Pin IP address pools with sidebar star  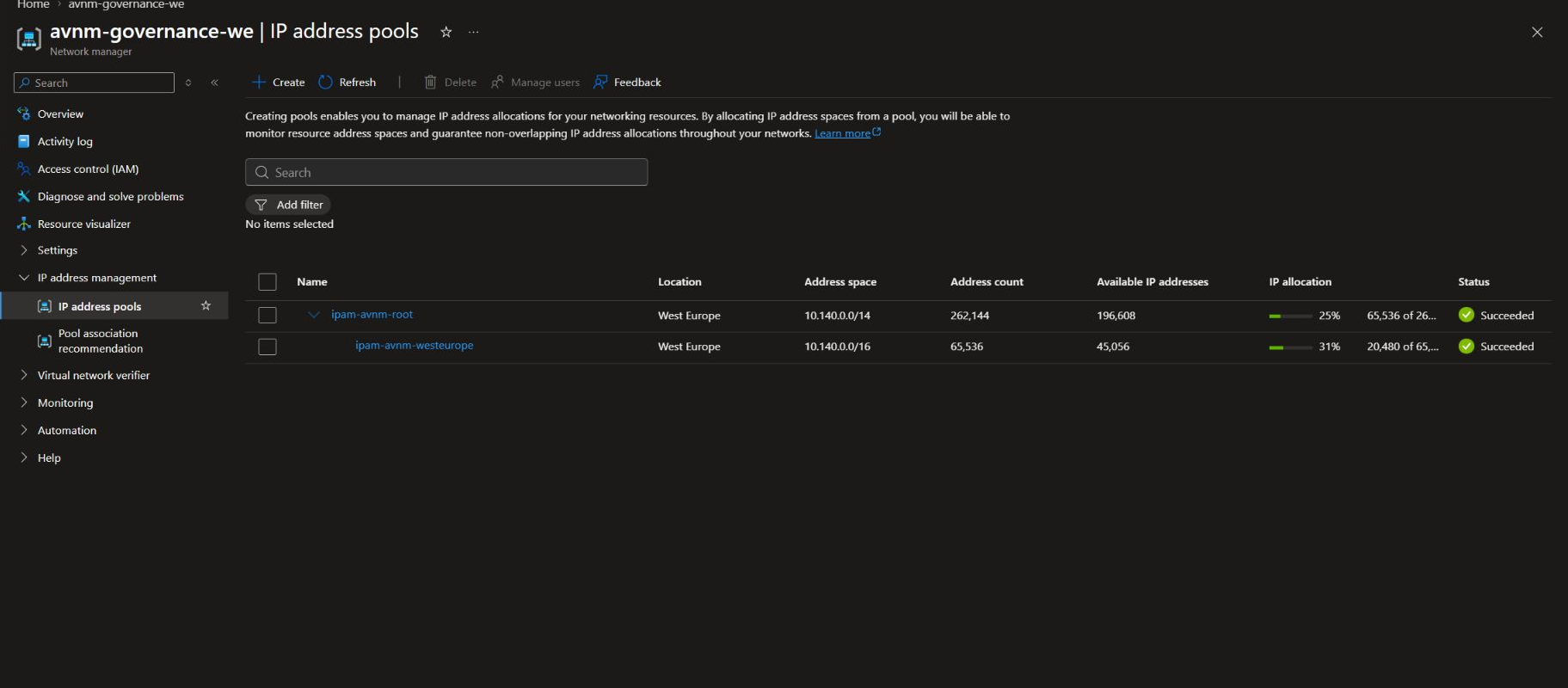coord(206,305)
